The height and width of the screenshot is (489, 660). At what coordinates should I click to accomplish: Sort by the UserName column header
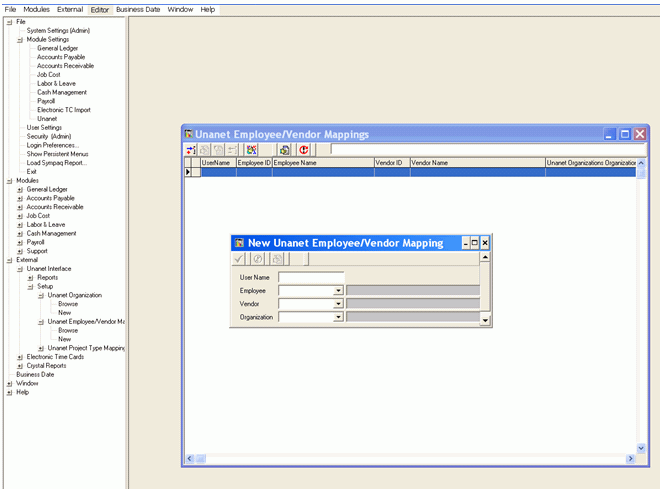coord(218,163)
